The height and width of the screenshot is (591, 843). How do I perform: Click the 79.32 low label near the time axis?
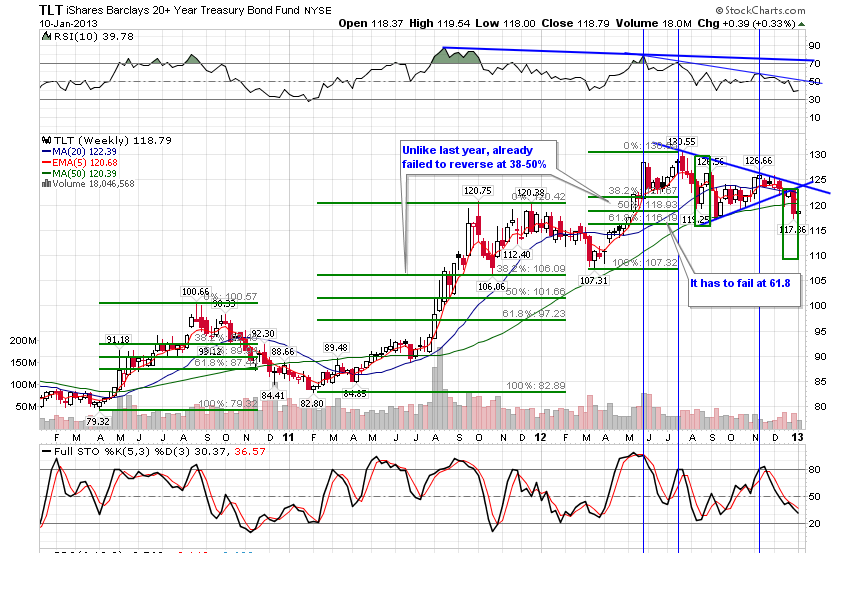coord(97,422)
